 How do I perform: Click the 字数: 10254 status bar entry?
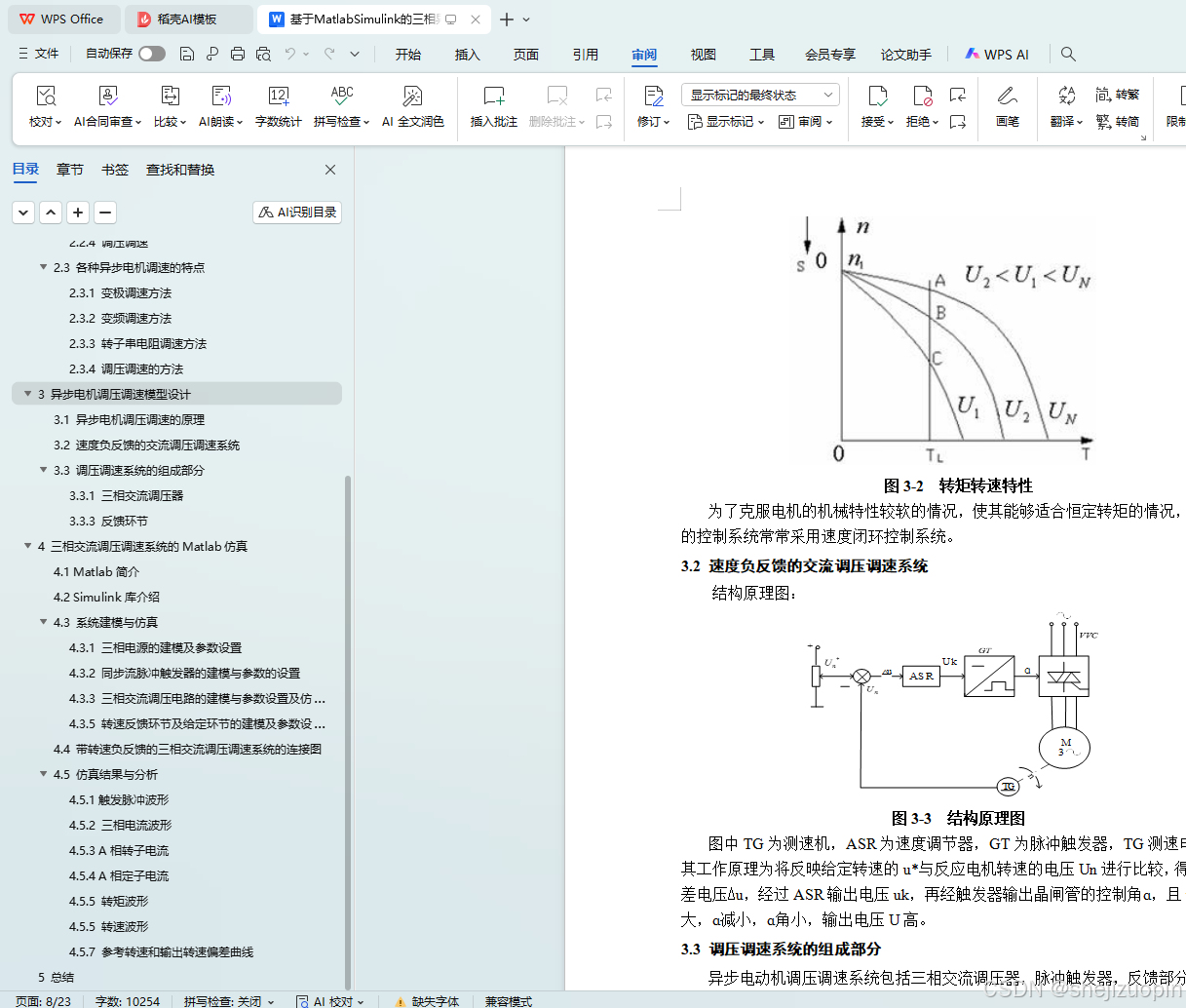[128, 1001]
